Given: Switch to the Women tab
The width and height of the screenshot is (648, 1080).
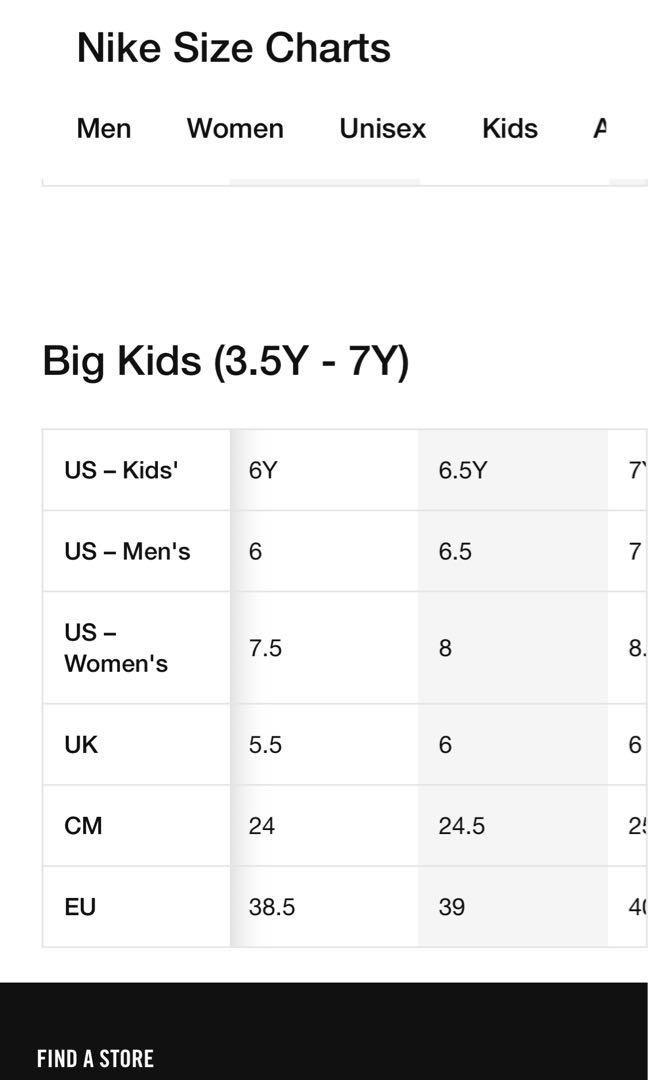Looking at the screenshot, I should (x=235, y=128).
